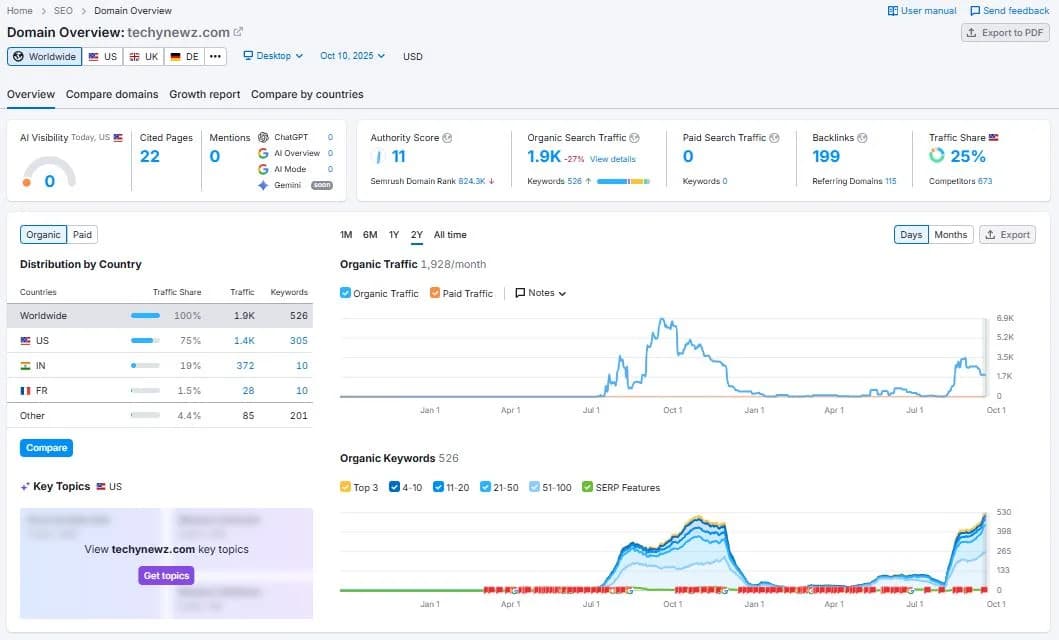
Task: Switch to Growth report tab
Action: click(205, 95)
